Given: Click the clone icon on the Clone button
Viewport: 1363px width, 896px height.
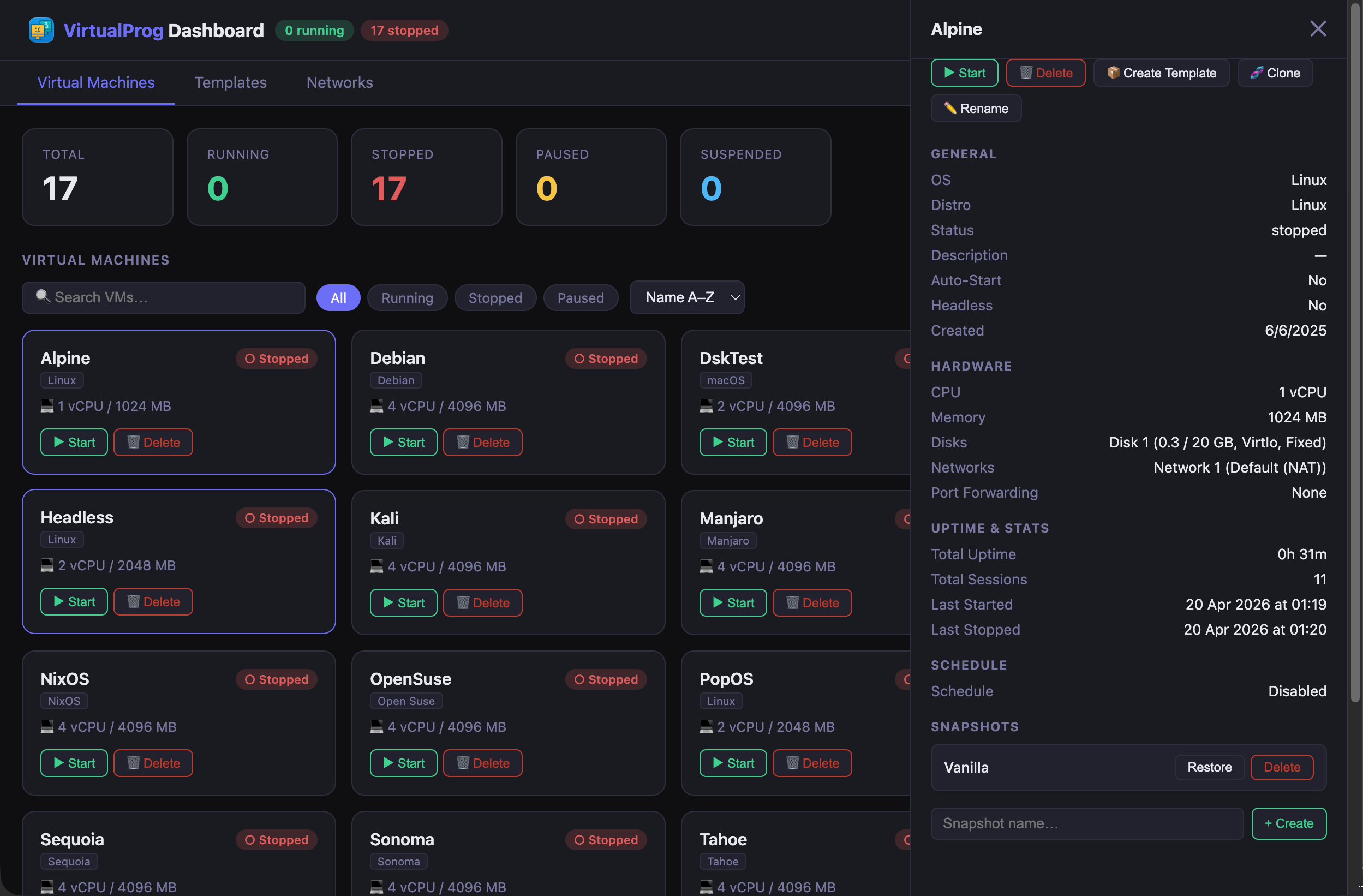Looking at the screenshot, I should (x=1258, y=73).
